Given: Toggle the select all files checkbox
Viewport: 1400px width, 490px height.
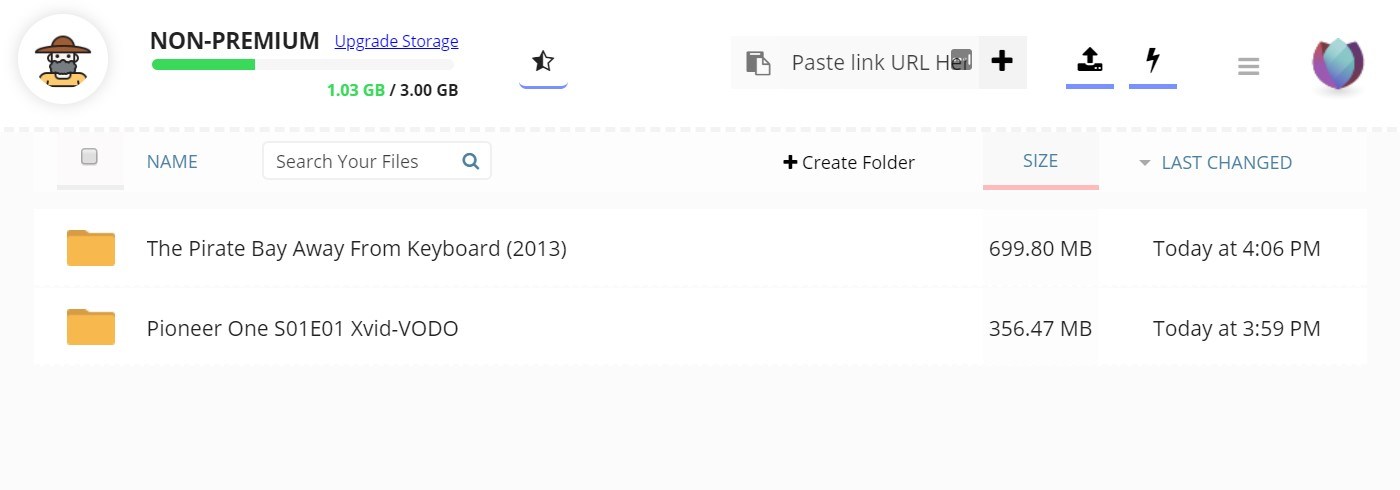Looking at the screenshot, I should coord(89,156).
